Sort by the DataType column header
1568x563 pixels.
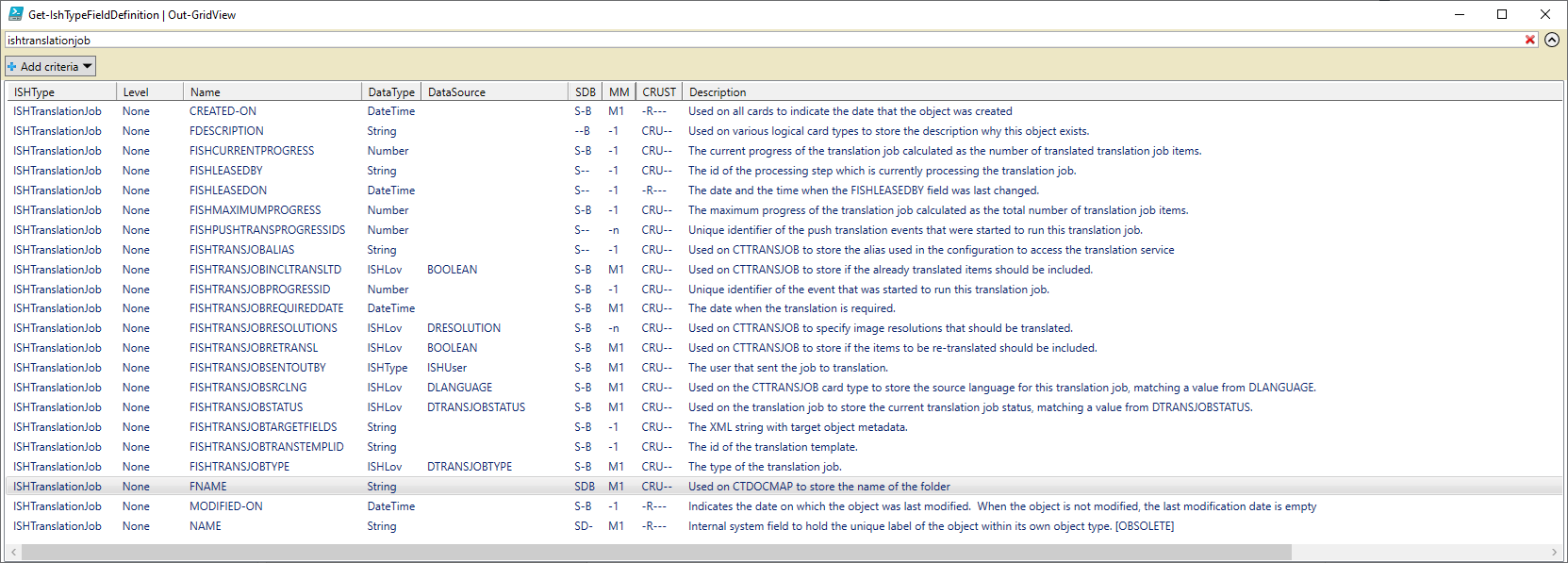[x=390, y=92]
